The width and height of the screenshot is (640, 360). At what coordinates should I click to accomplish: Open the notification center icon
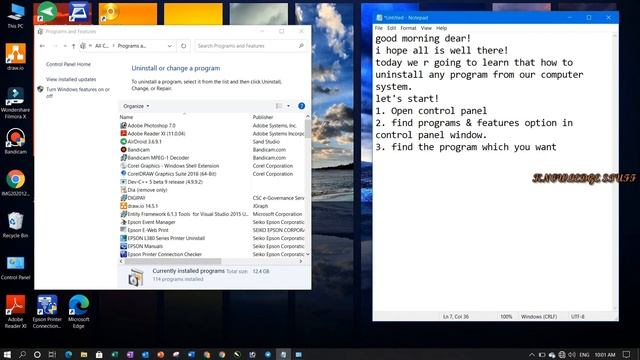point(627,354)
